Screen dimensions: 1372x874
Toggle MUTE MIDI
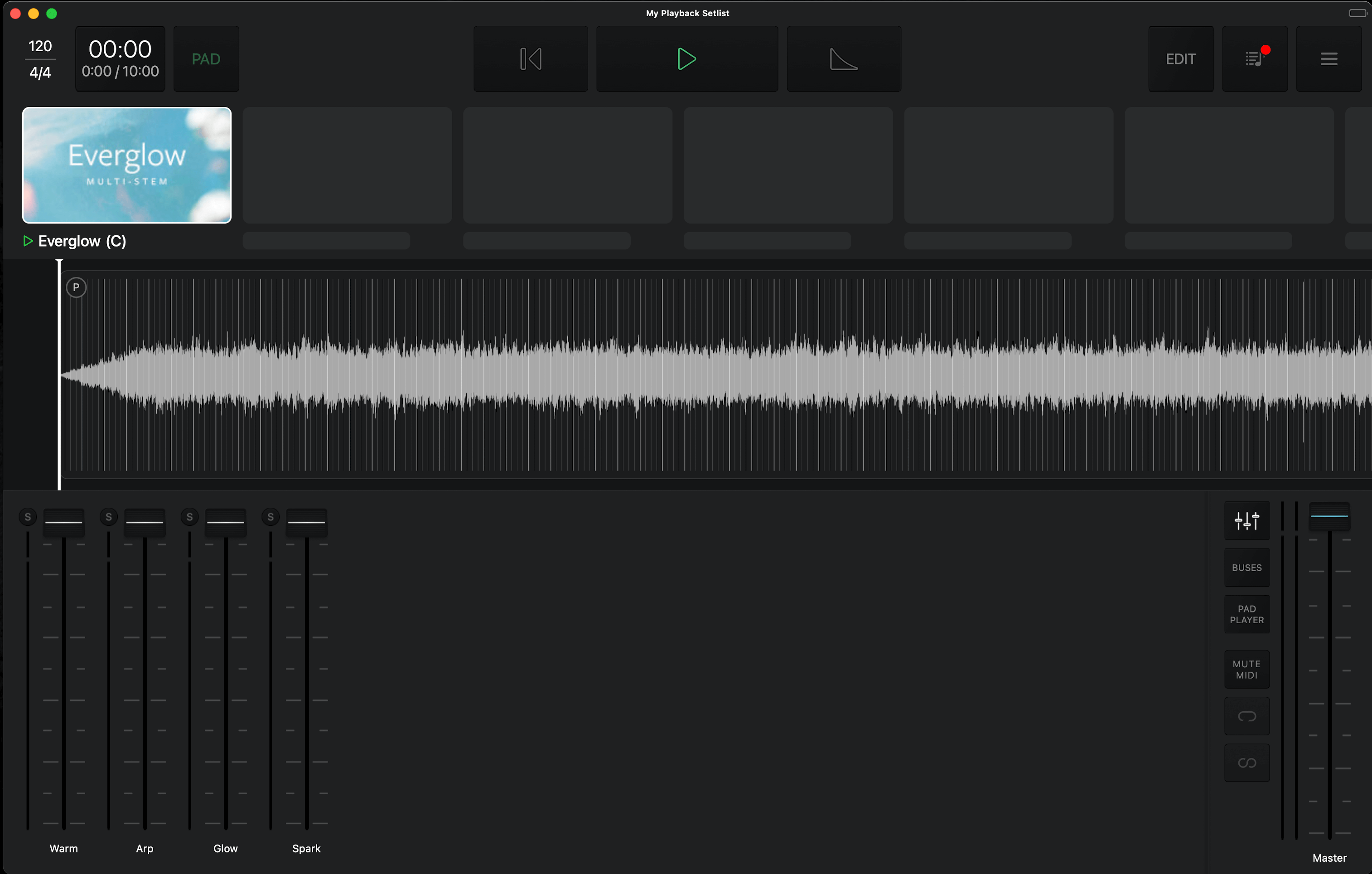[1246, 669]
